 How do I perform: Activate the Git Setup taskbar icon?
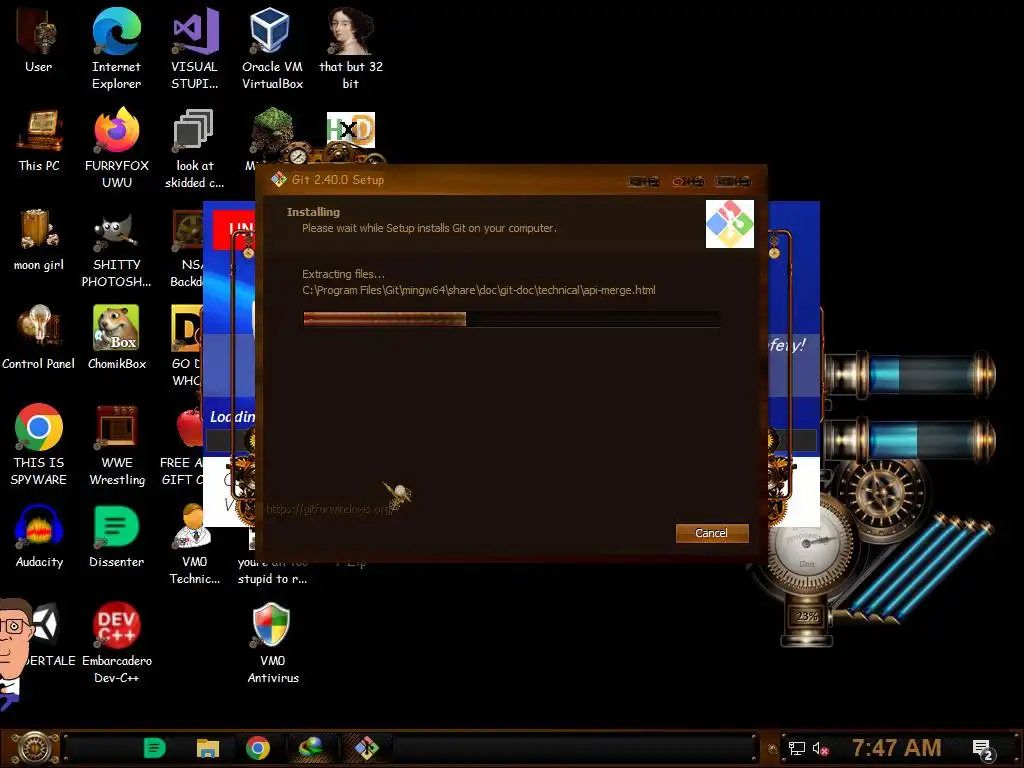pos(366,748)
